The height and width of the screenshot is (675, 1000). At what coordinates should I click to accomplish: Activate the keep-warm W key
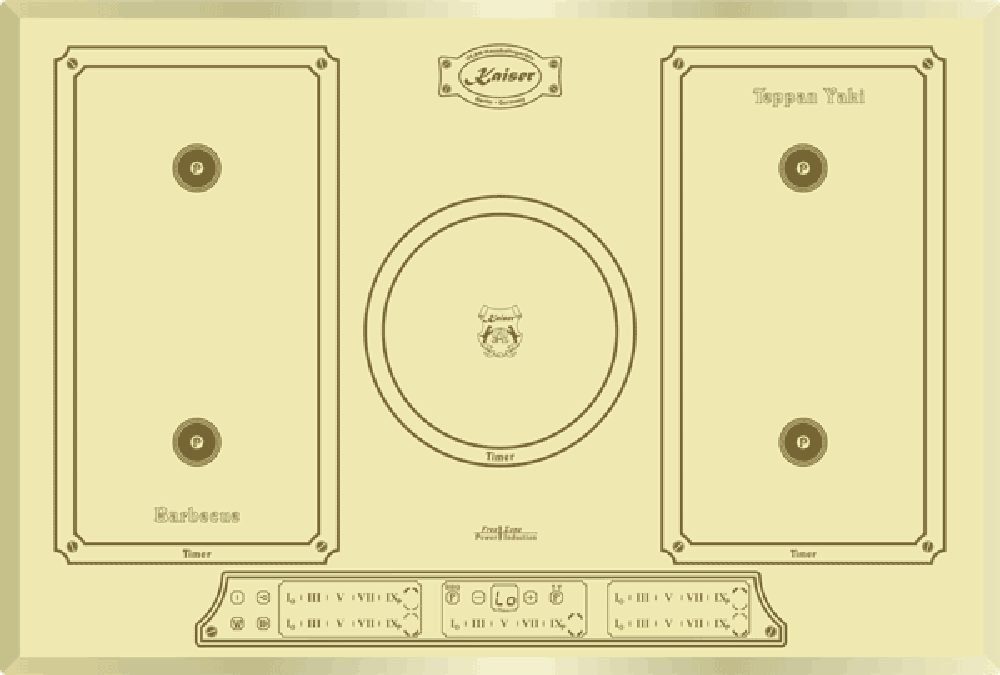pyautogui.click(x=237, y=623)
